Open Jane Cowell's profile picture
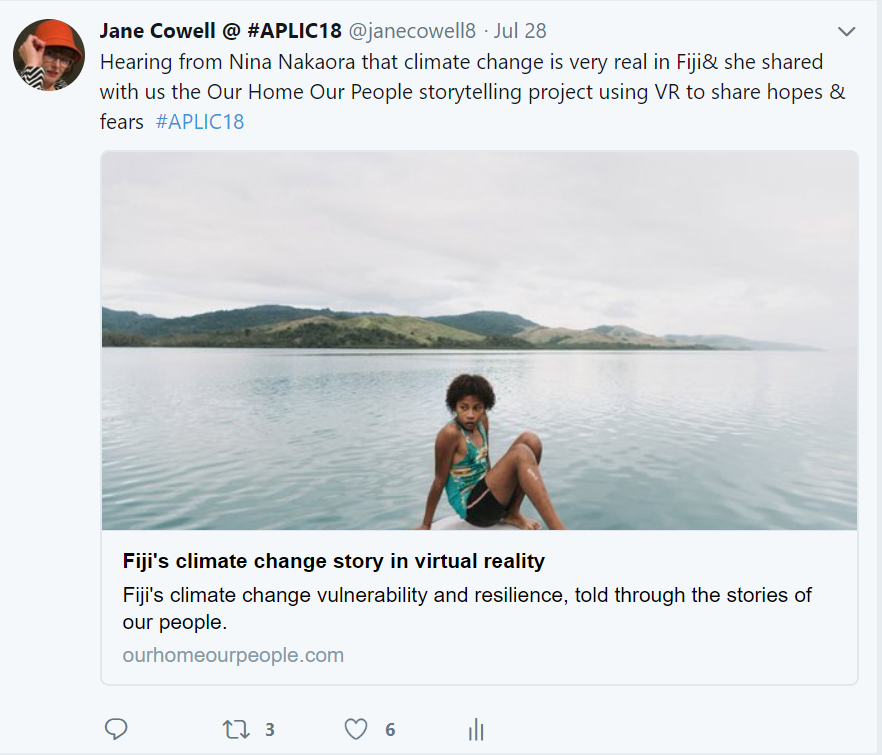The image size is (882, 755). (x=49, y=54)
